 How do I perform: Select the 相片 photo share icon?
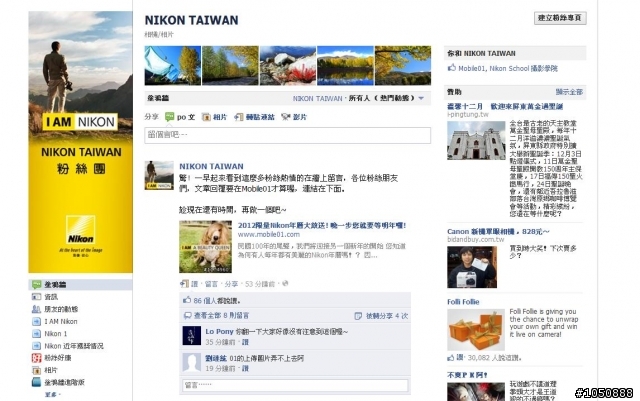(207, 117)
